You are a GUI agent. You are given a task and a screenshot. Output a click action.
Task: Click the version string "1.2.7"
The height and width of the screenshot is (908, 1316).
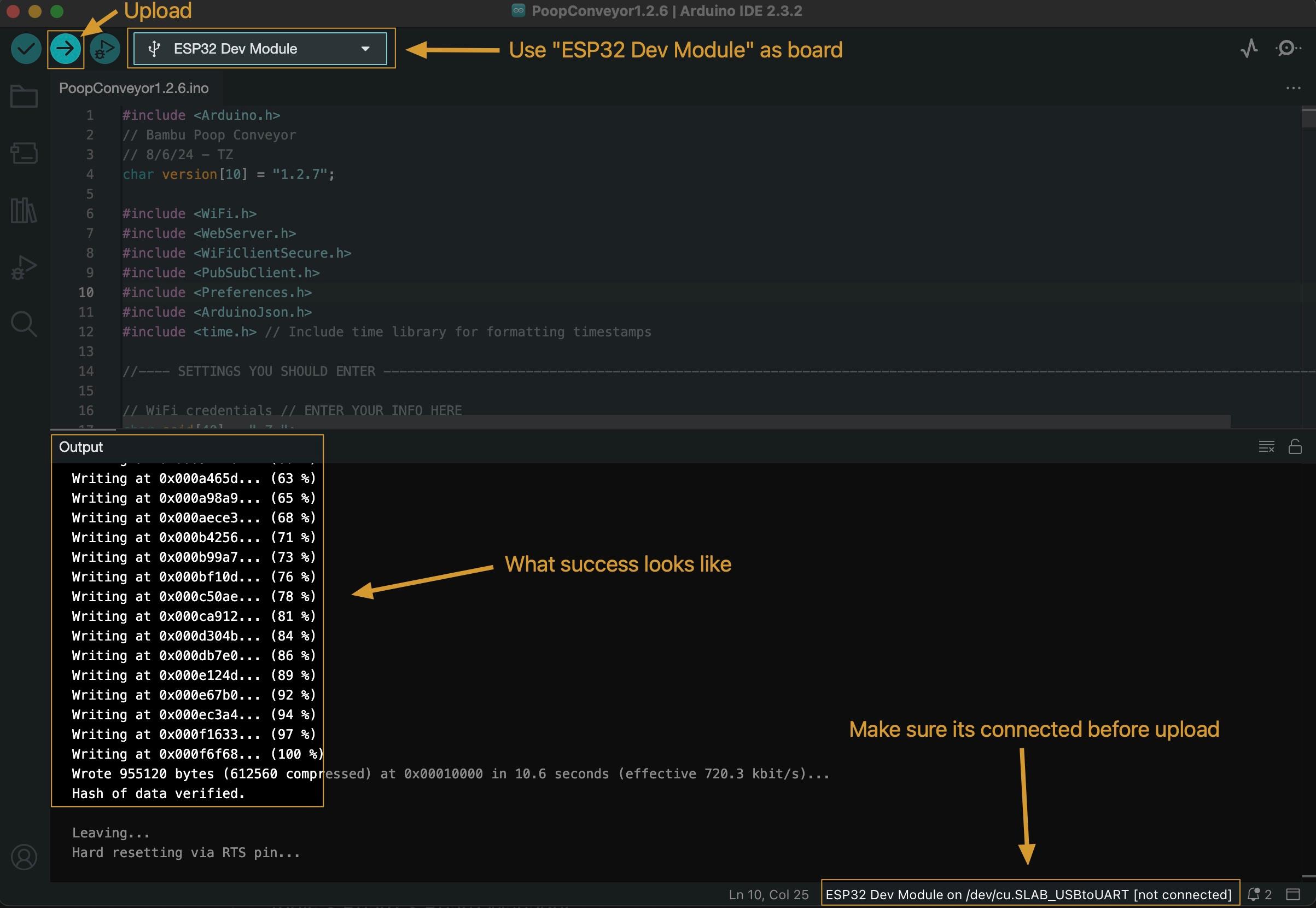pos(299,174)
